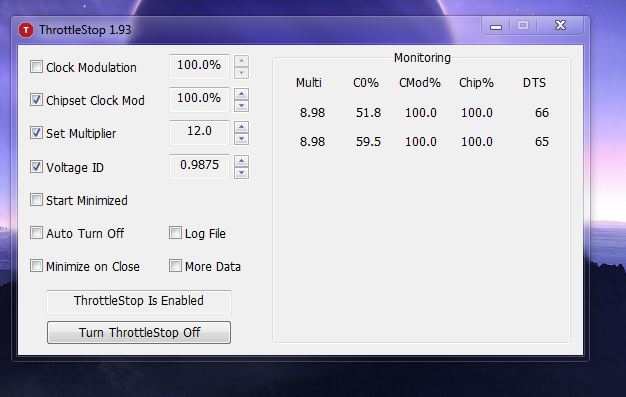The image size is (626, 397).
Task: Lower the Voltage ID value down arrow
Action: click(241, 173)
